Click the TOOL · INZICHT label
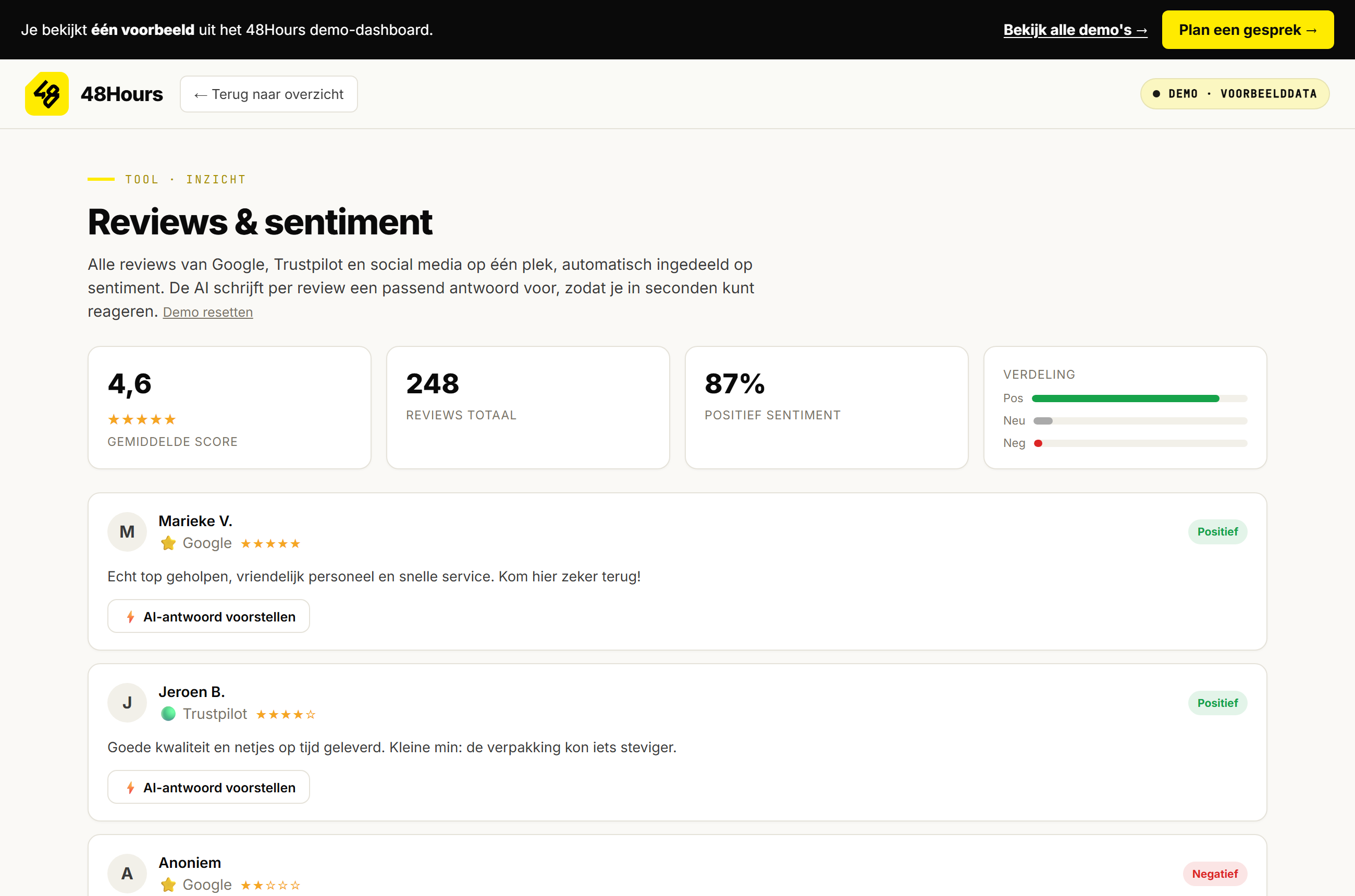 [x=186, y=179]
